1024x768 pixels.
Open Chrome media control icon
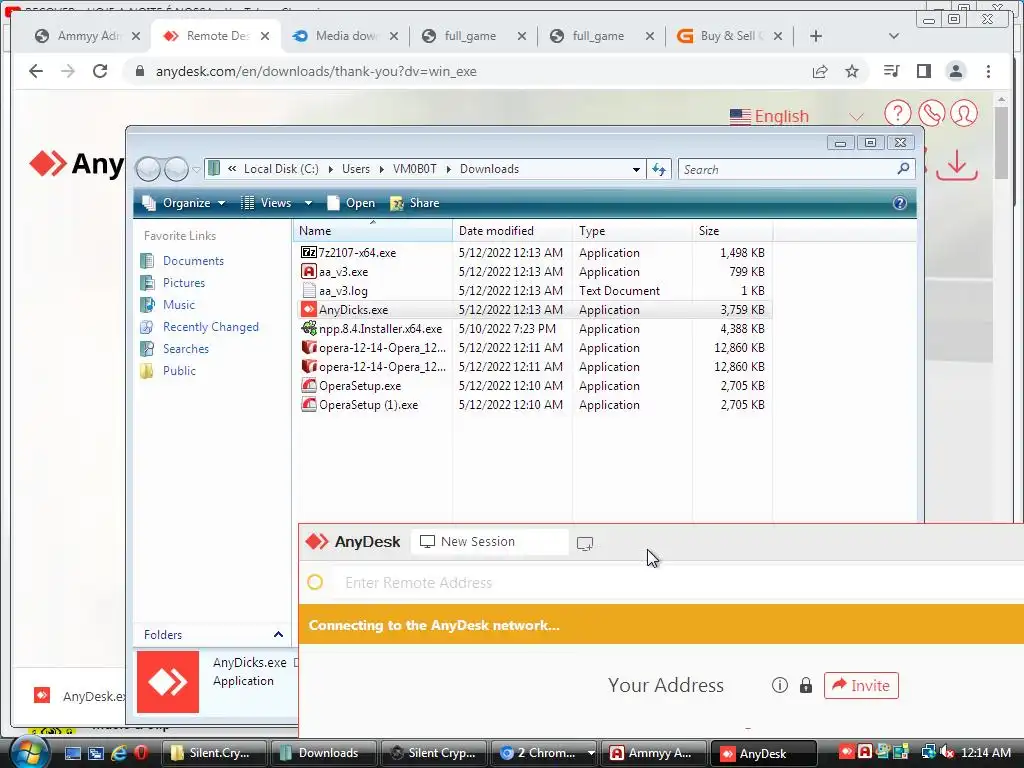pos(891,71)
